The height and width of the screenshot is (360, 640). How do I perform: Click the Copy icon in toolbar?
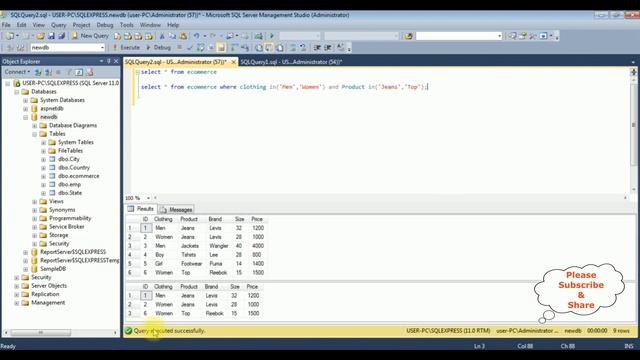coord(172,36)
